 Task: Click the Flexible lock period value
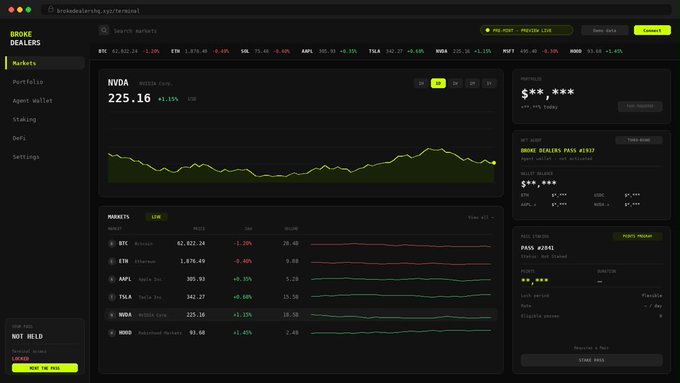tap(652, 295)
